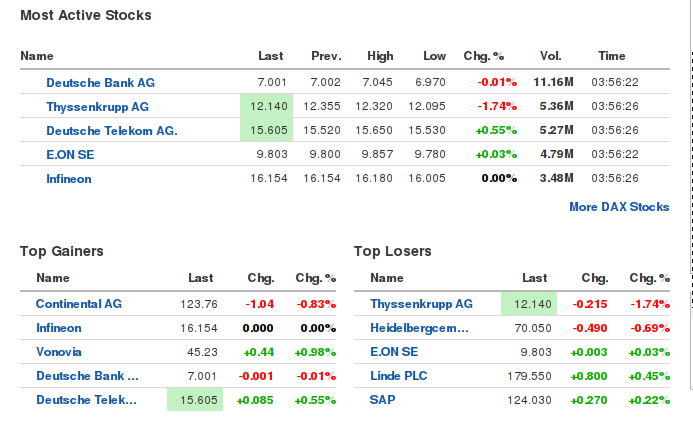Image resolution: width=693 pixels, height=428 pixels.
Task: Open Deutsche Bank AG in Most Active Stocks
Action: tap(100, 83)
